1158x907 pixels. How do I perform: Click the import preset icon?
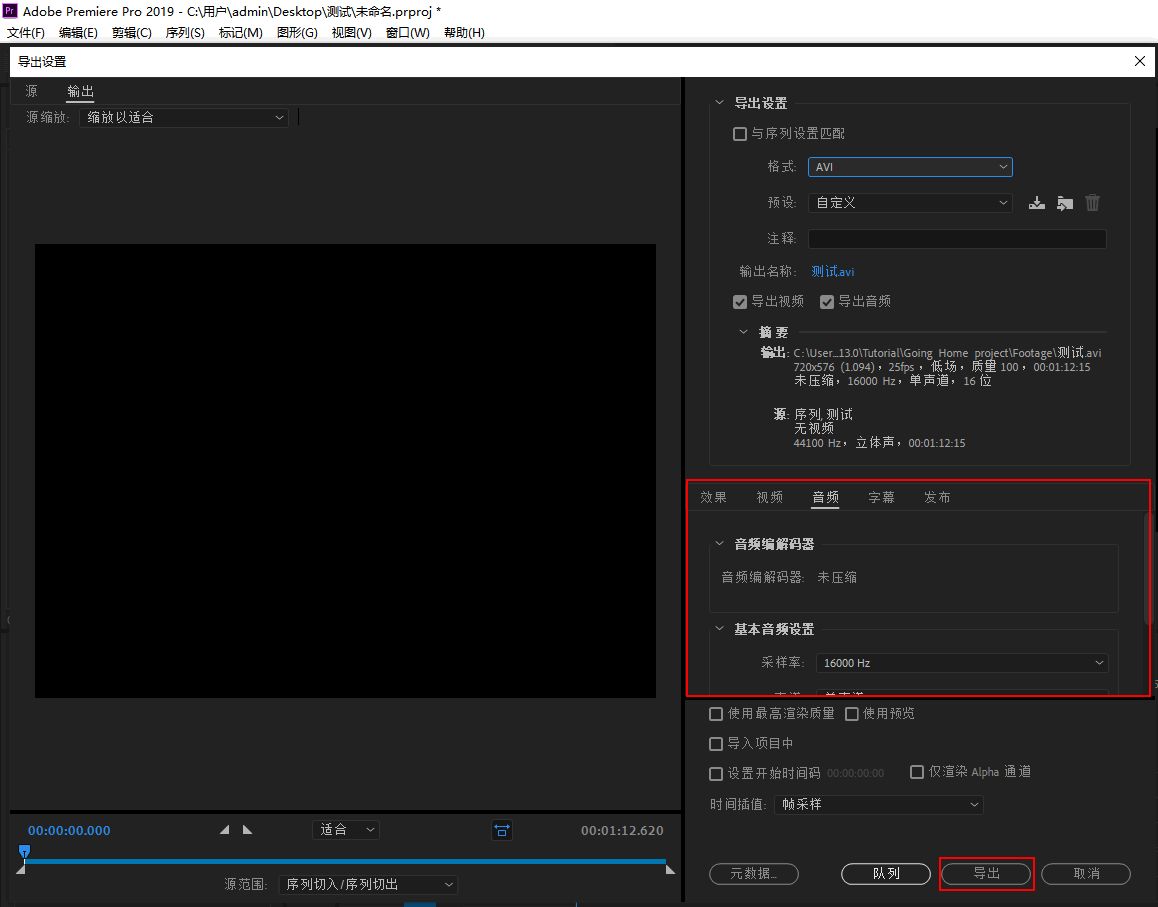click(1065, 203)
